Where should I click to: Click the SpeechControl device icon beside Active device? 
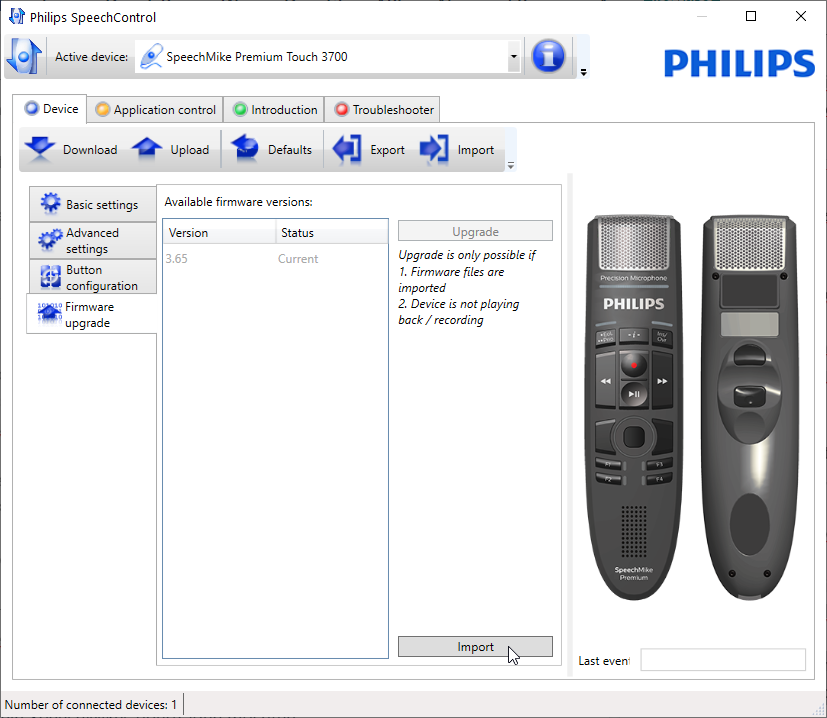[24, 56]
